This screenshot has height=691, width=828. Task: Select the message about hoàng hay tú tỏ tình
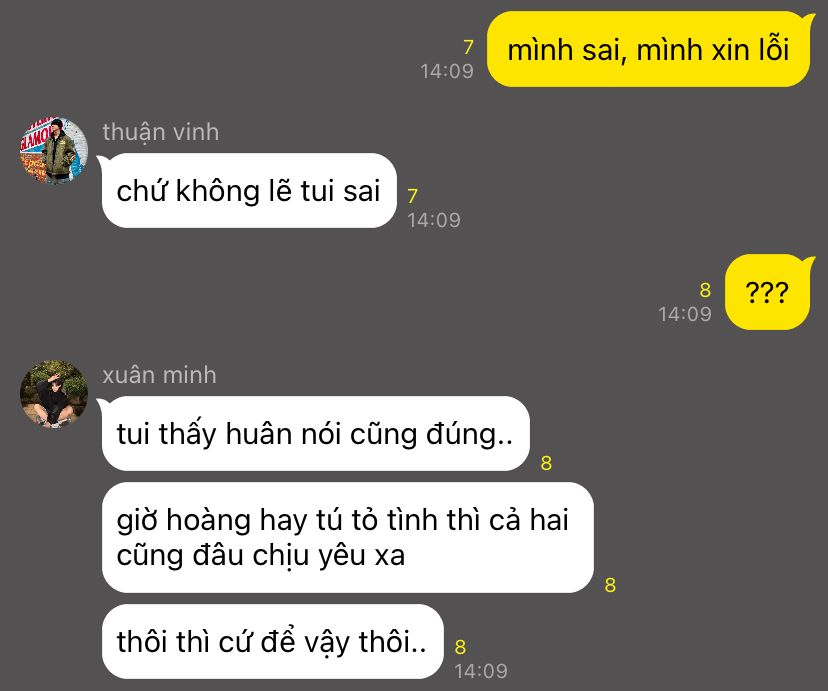click(347, 537)
